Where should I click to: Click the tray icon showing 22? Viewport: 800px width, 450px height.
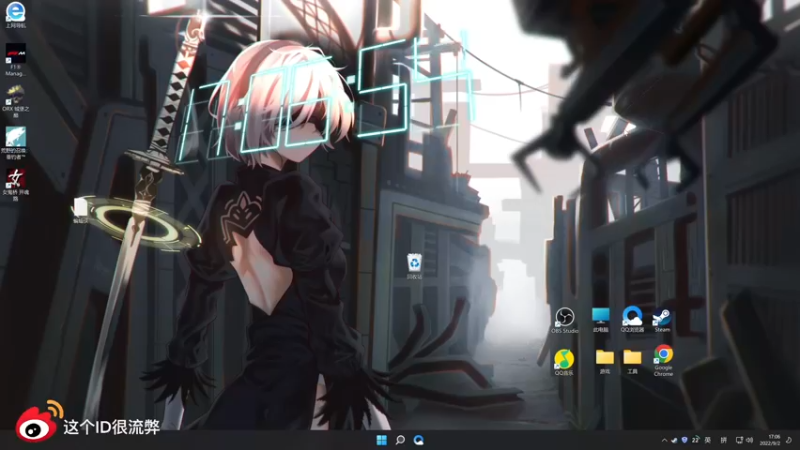pyautogui.click(x=695, y=440)
